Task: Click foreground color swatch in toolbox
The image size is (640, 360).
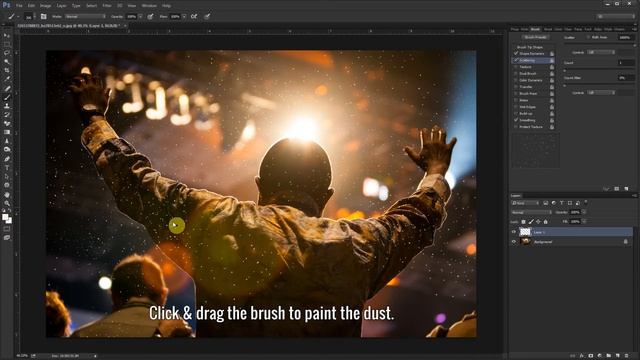Action: coord(5,218)
